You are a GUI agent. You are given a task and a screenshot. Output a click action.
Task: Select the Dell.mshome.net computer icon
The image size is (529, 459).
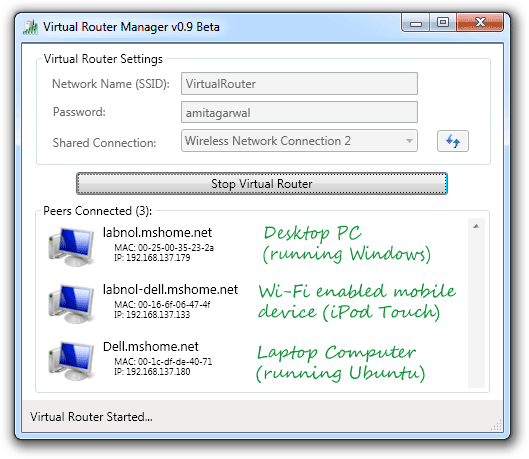[x=71, y=361]
